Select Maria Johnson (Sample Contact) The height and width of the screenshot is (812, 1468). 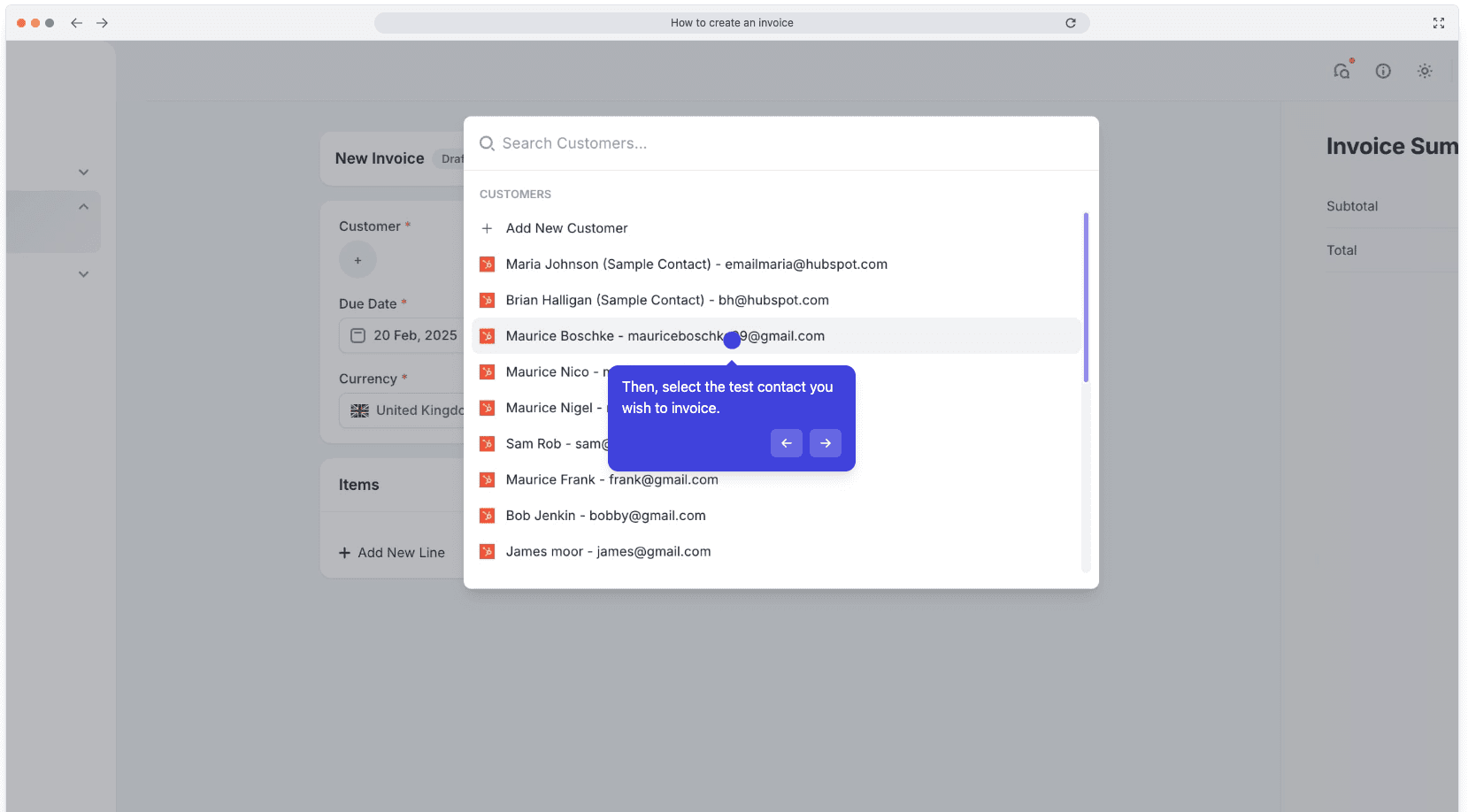[776, 264]
